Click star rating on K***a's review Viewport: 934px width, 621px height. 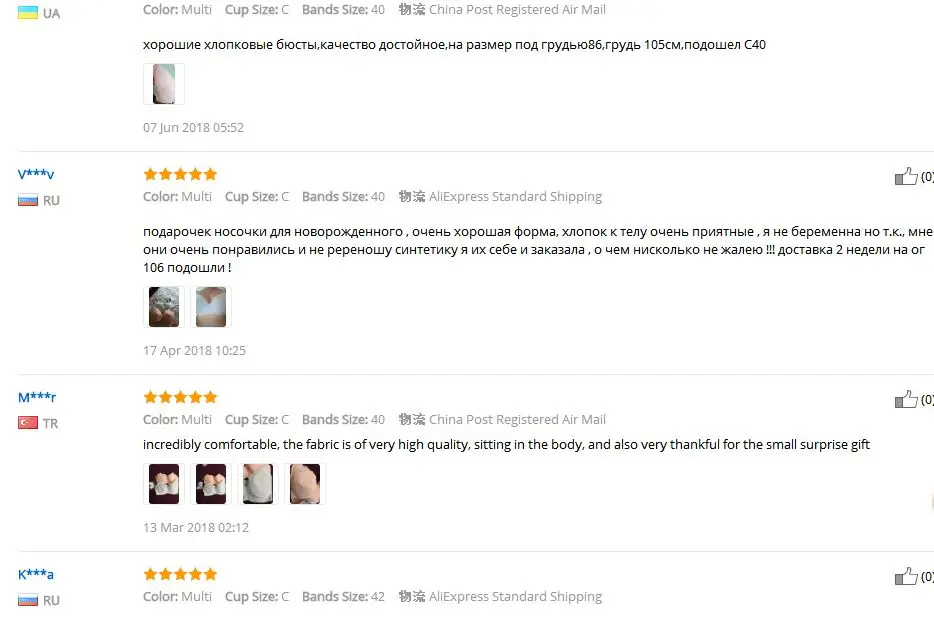coord(180,575)
